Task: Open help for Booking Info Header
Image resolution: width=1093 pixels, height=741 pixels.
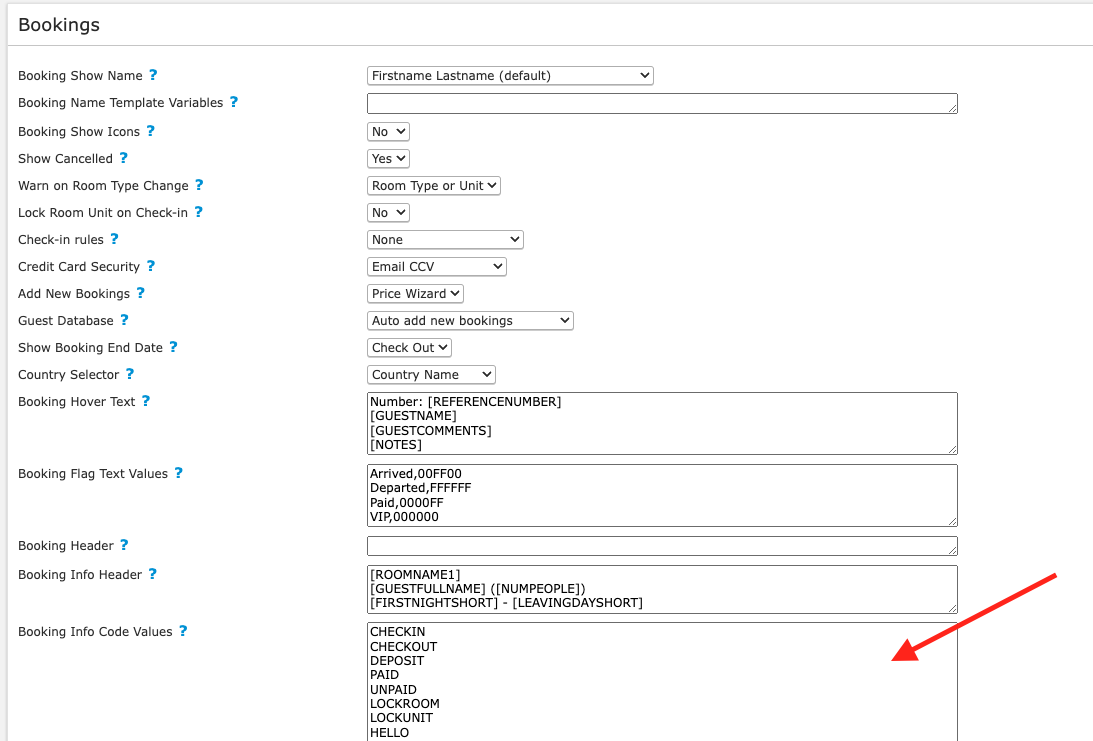Action: pyautogui.click(x=153, y=574)
